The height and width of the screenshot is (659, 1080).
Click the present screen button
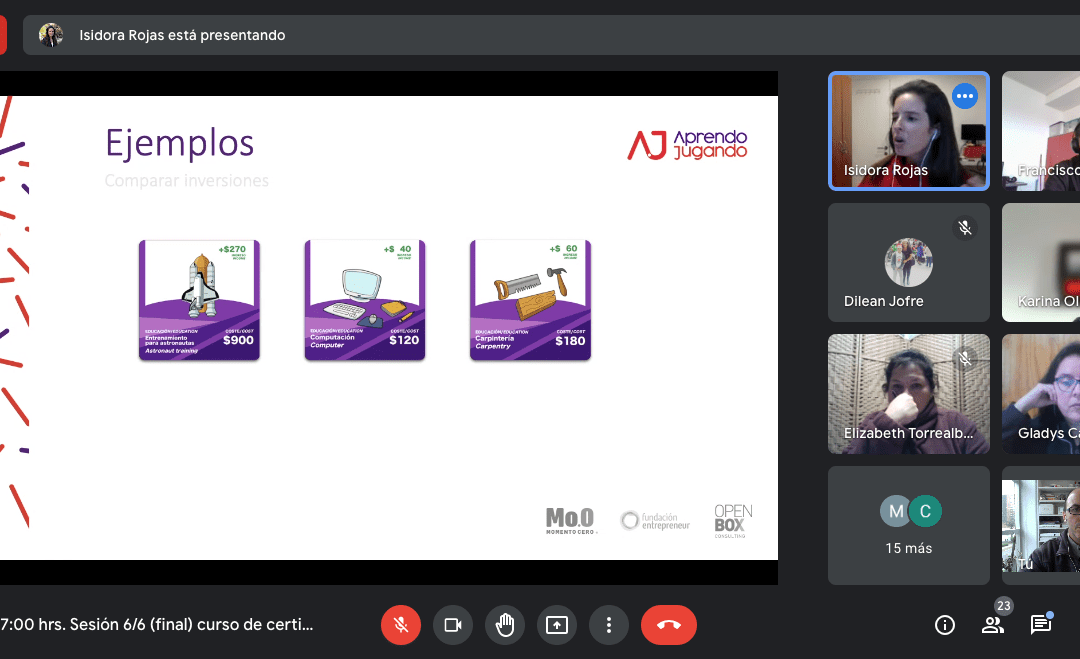[x=557, y=625]
